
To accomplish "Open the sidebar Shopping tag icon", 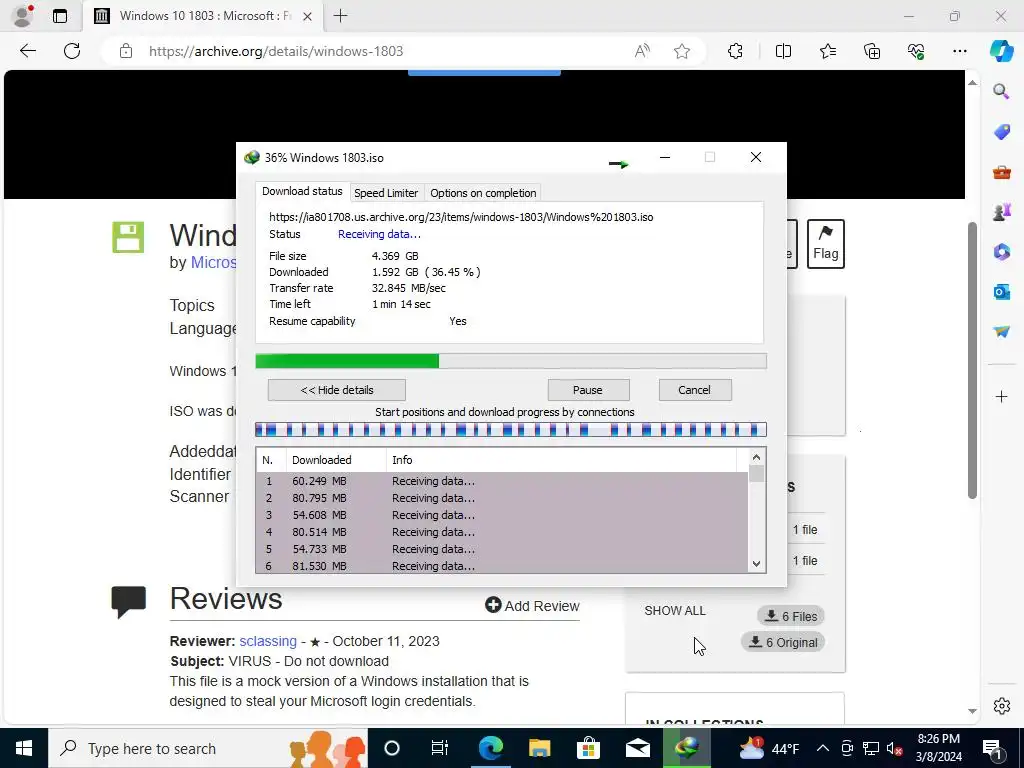I will (x=1001, y=132).
